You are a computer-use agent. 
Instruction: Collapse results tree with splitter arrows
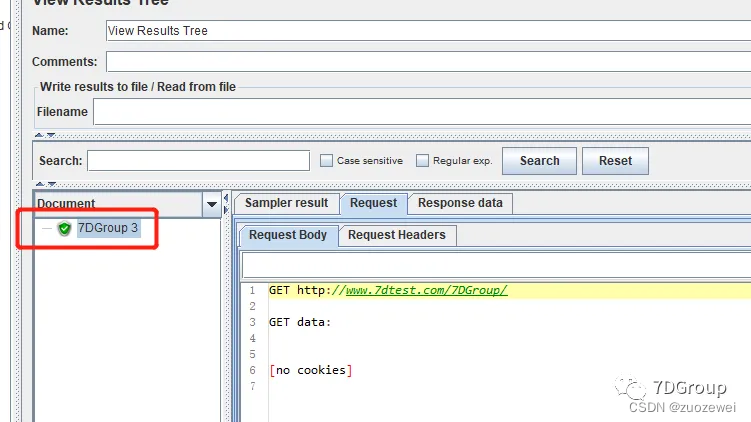(x=226, y=198)
